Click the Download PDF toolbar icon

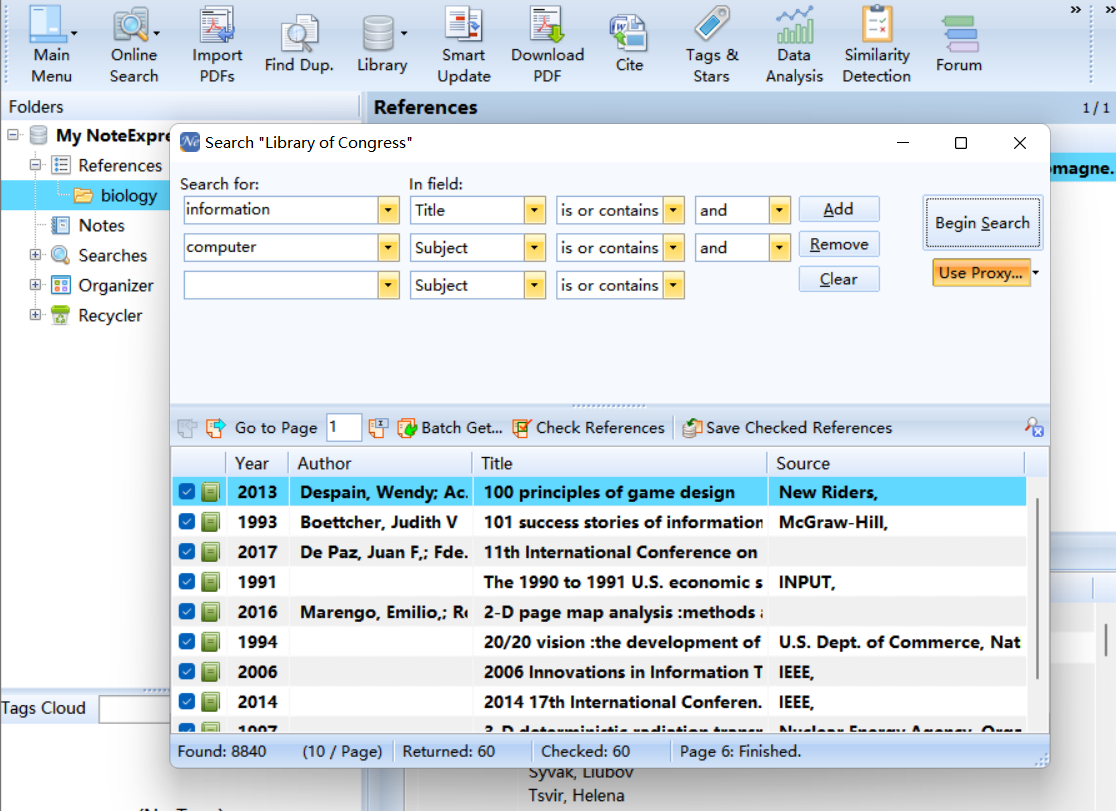pyautogui.click(x=547, y=44)
